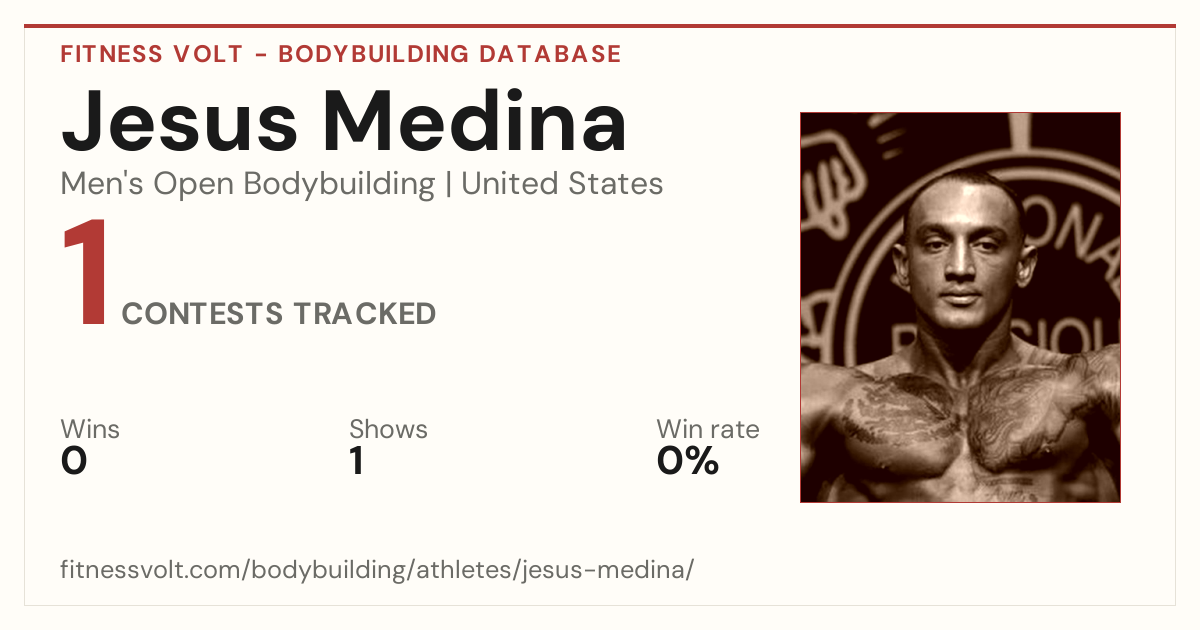1200x630 pixels.
Task: Click the Wins label
Action: tap(90, 429)
